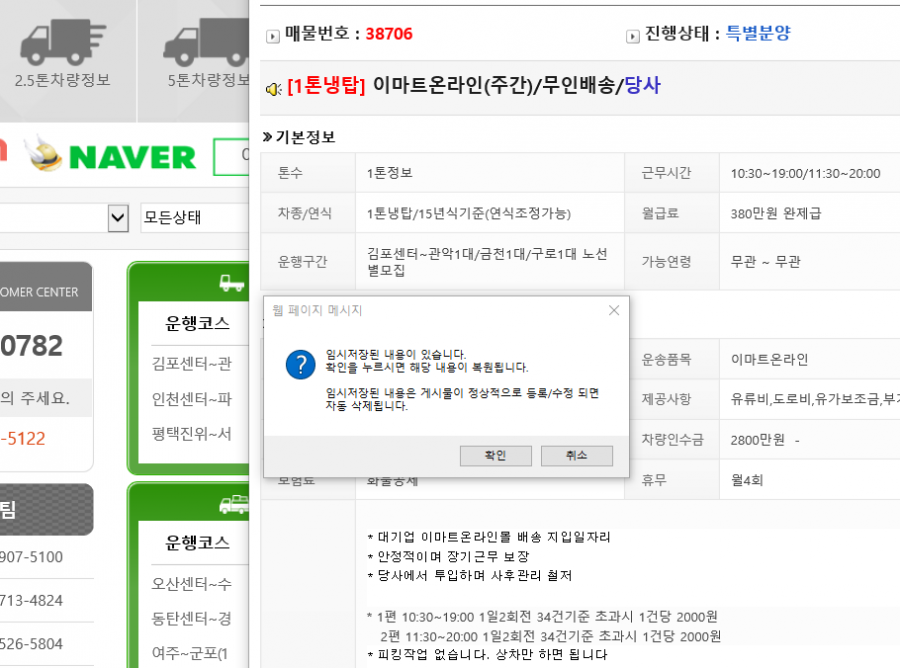
Task: Click the 톤수 label cell
Action: click(x=308, y=173)
